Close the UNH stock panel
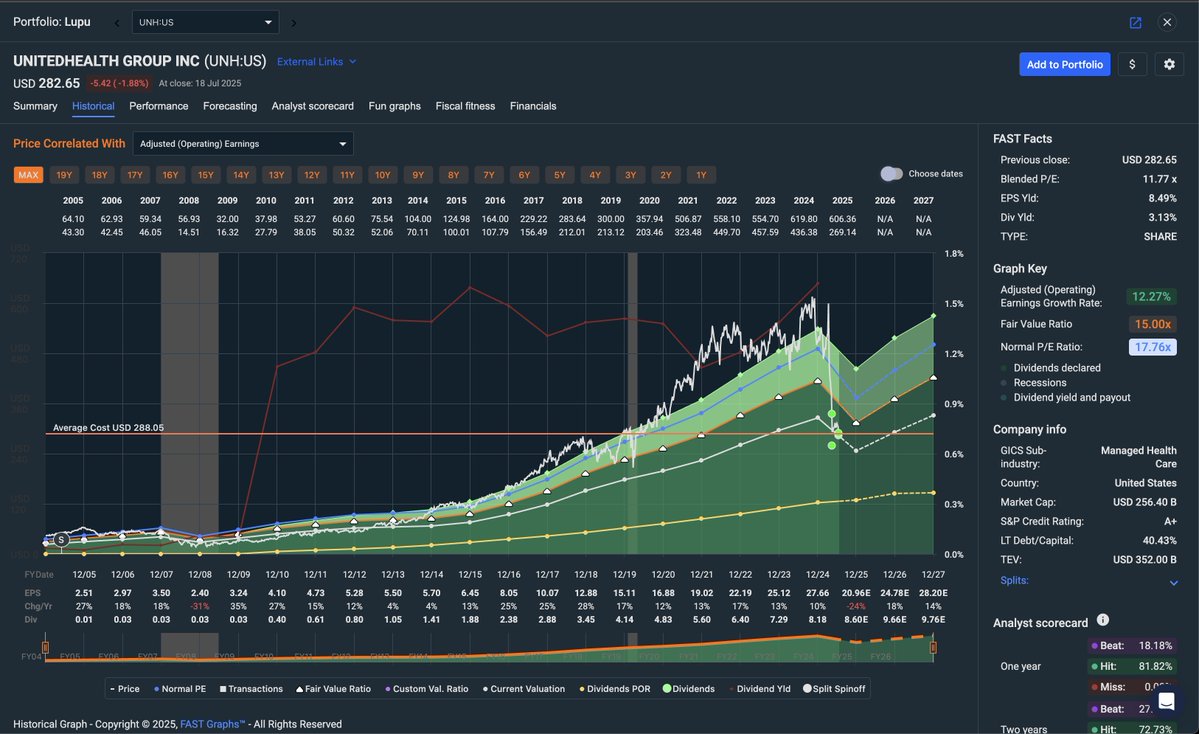Screen dimensions: 1199x734 (1167, 22)
